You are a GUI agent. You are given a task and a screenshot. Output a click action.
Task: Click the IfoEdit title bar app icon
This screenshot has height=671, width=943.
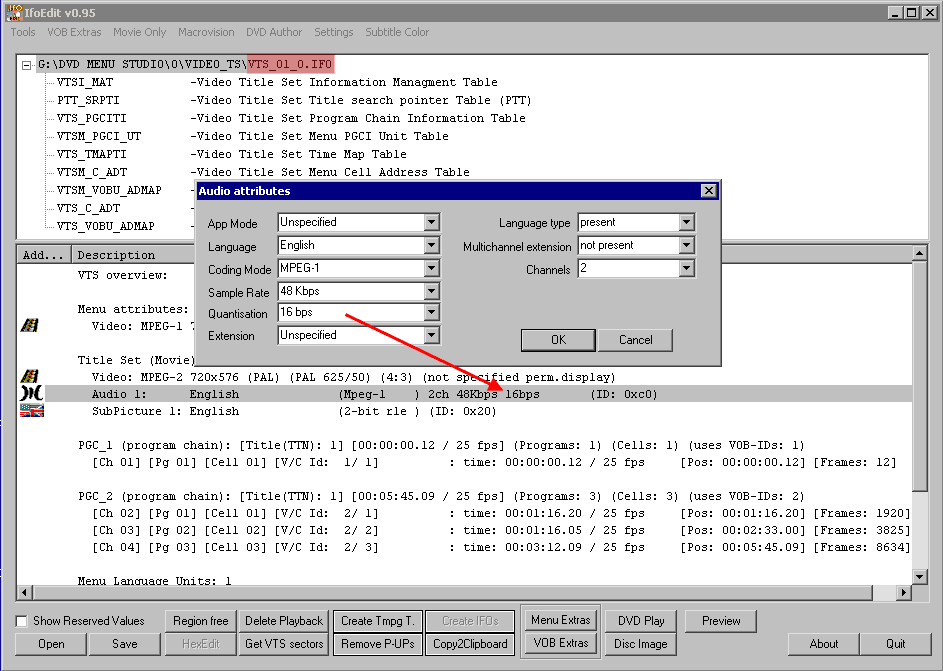[14, 12]
